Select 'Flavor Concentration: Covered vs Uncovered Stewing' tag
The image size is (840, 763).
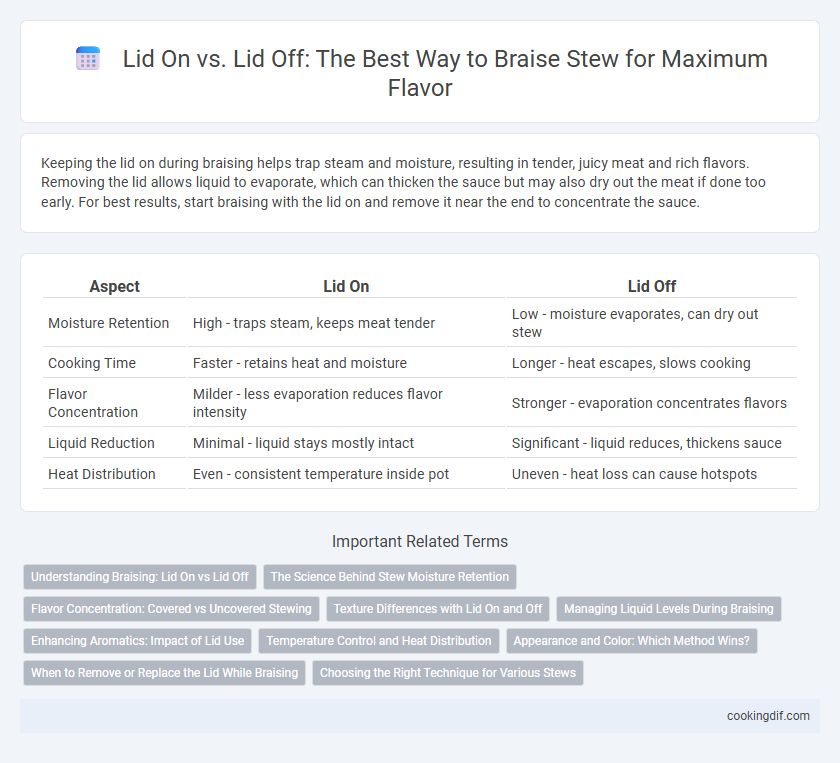(x=171, y=609)
